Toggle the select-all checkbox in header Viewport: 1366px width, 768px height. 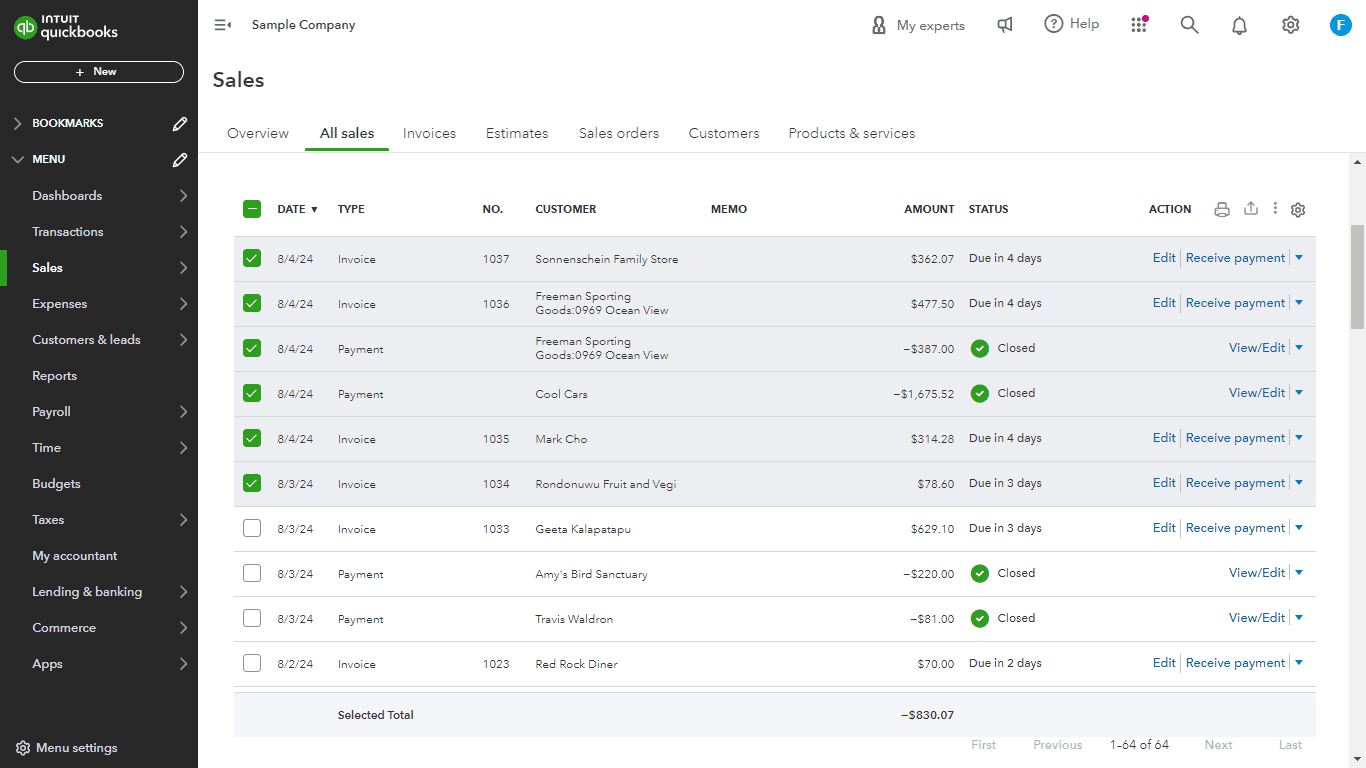click(252, 209)
